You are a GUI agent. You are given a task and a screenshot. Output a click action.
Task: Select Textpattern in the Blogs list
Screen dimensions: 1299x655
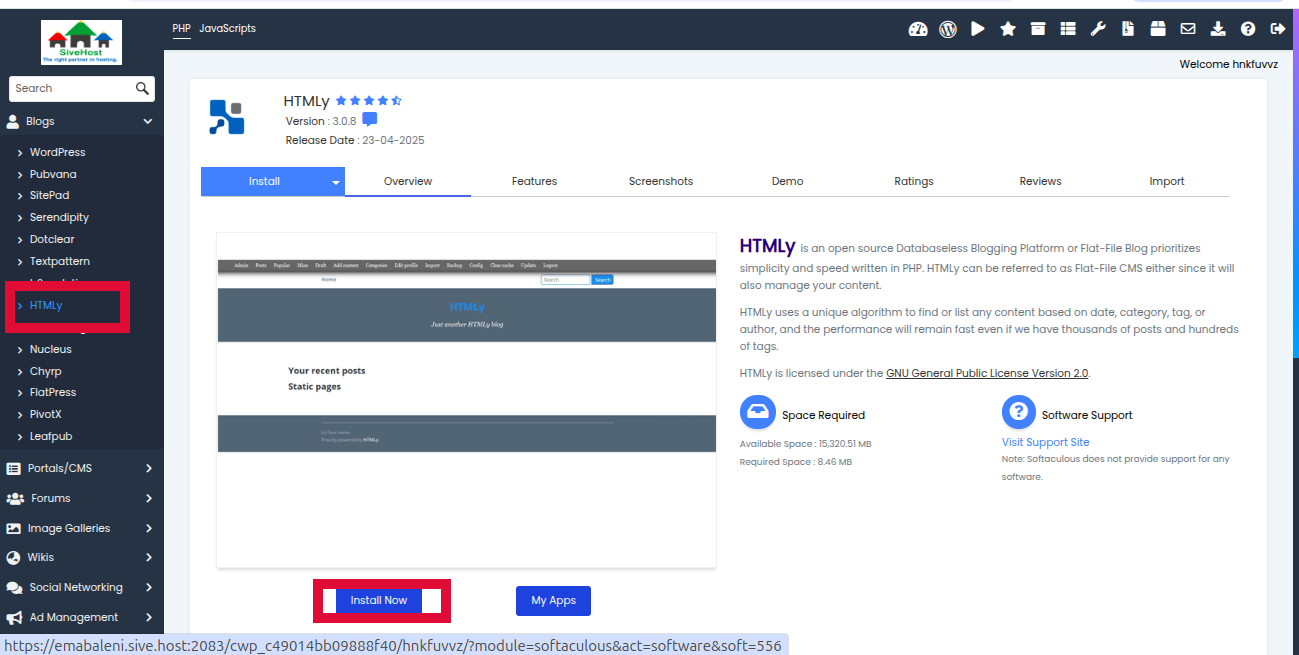60,261
